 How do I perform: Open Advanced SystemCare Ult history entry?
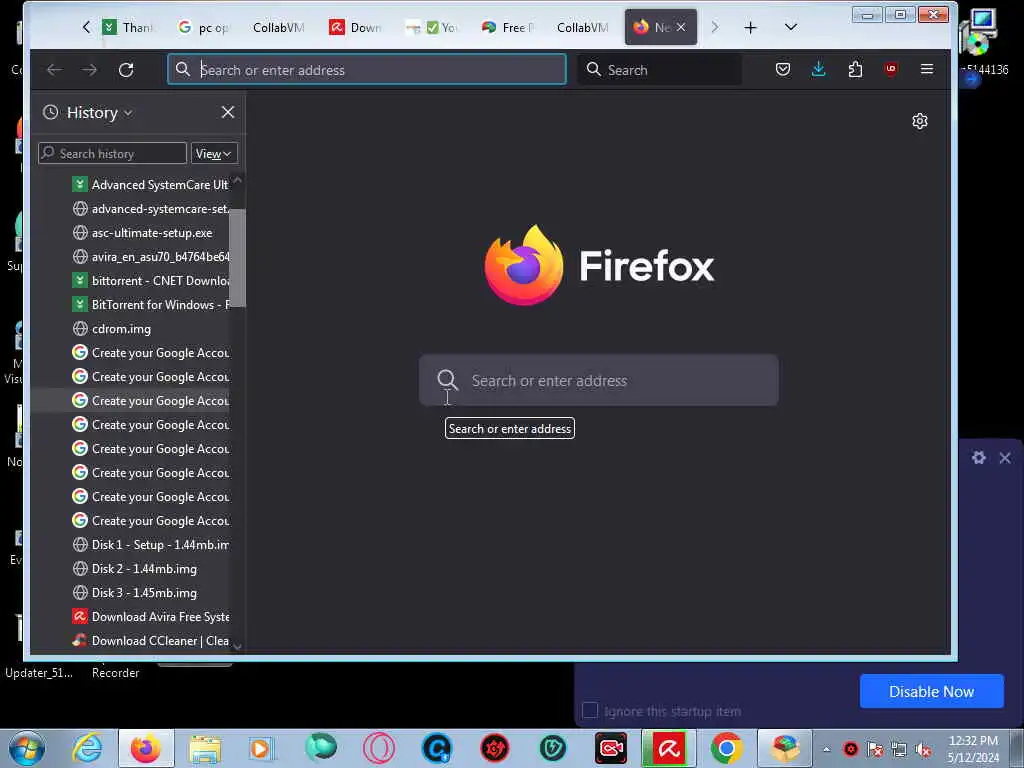coord(150,185)
